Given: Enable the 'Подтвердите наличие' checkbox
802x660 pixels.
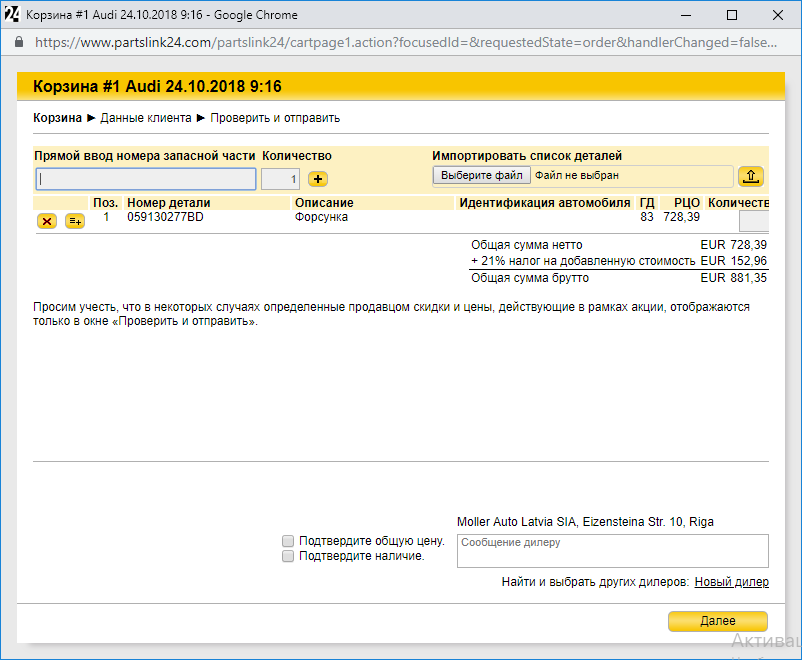Looking at the screenshot, I should click(288, 556).
